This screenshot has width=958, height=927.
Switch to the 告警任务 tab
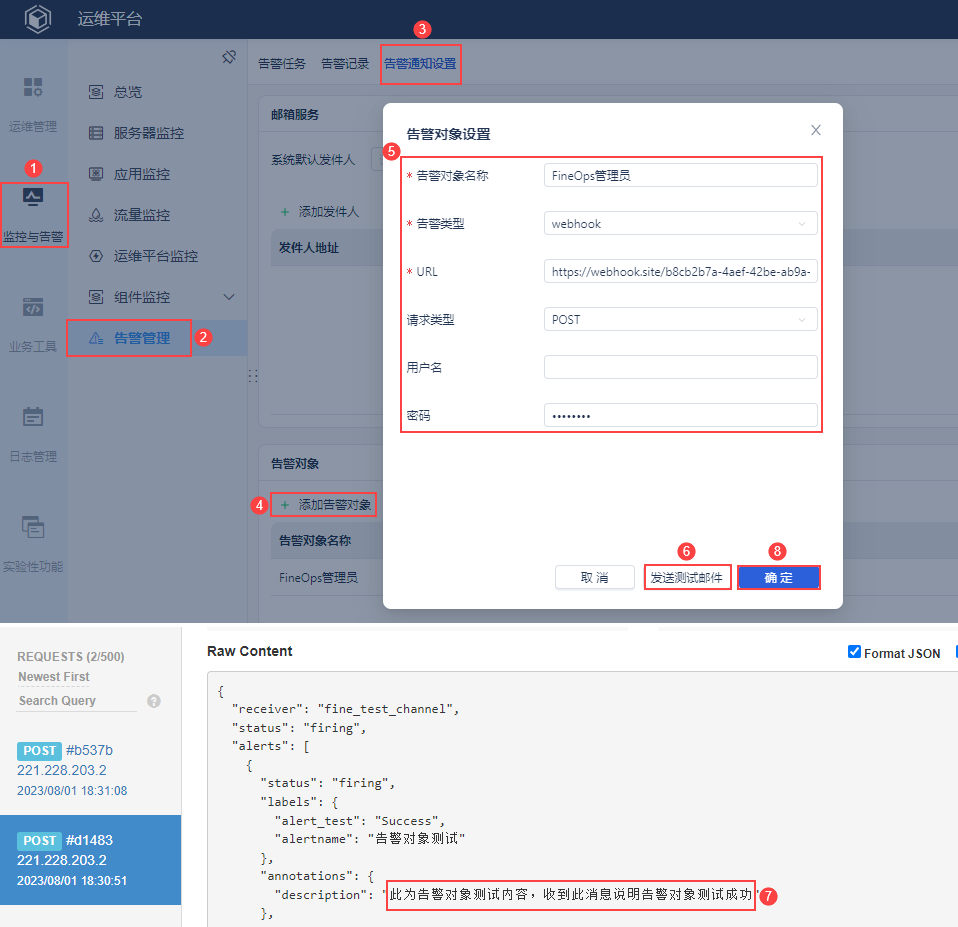tap(282, 64)
